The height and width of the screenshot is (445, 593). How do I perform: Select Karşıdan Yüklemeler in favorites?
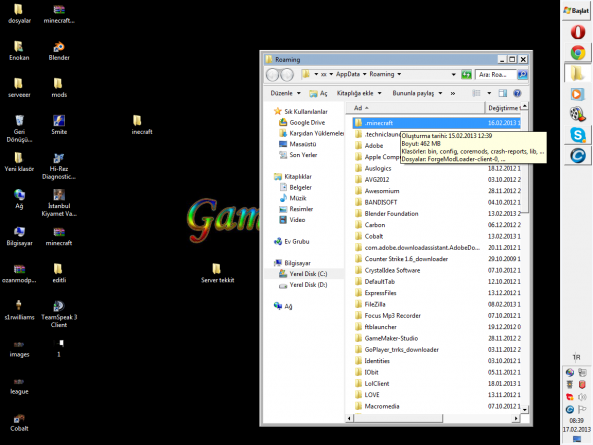pyautogui.click(x=311, y=133)
